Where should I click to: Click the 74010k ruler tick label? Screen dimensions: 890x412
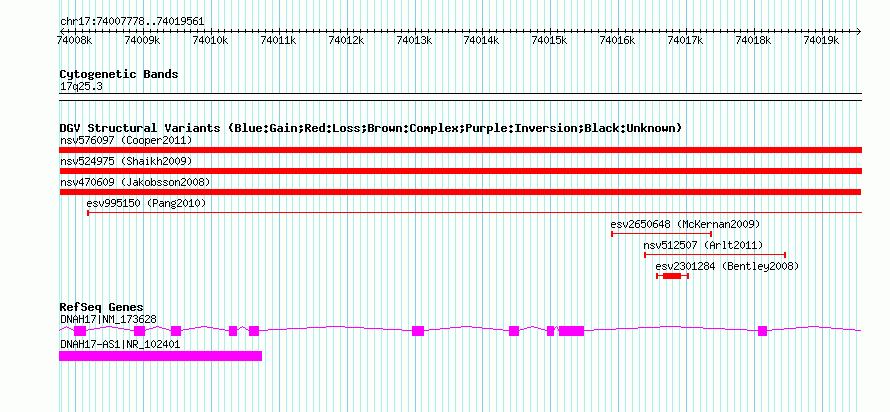tap(211, 40)
